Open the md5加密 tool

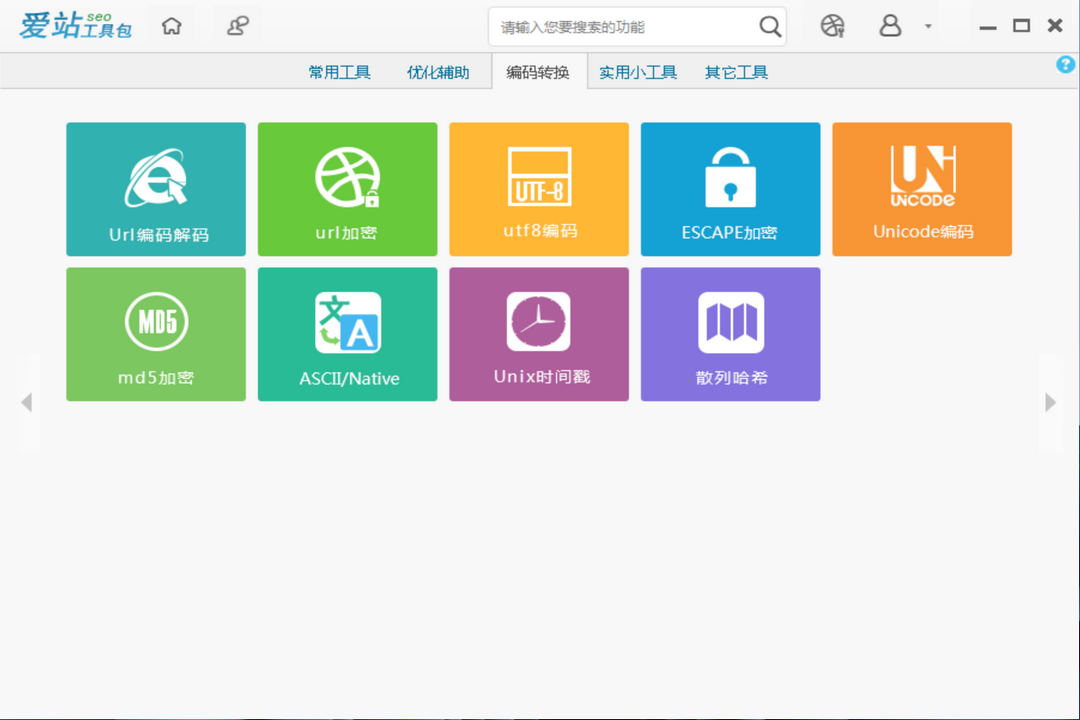point(155,333)
